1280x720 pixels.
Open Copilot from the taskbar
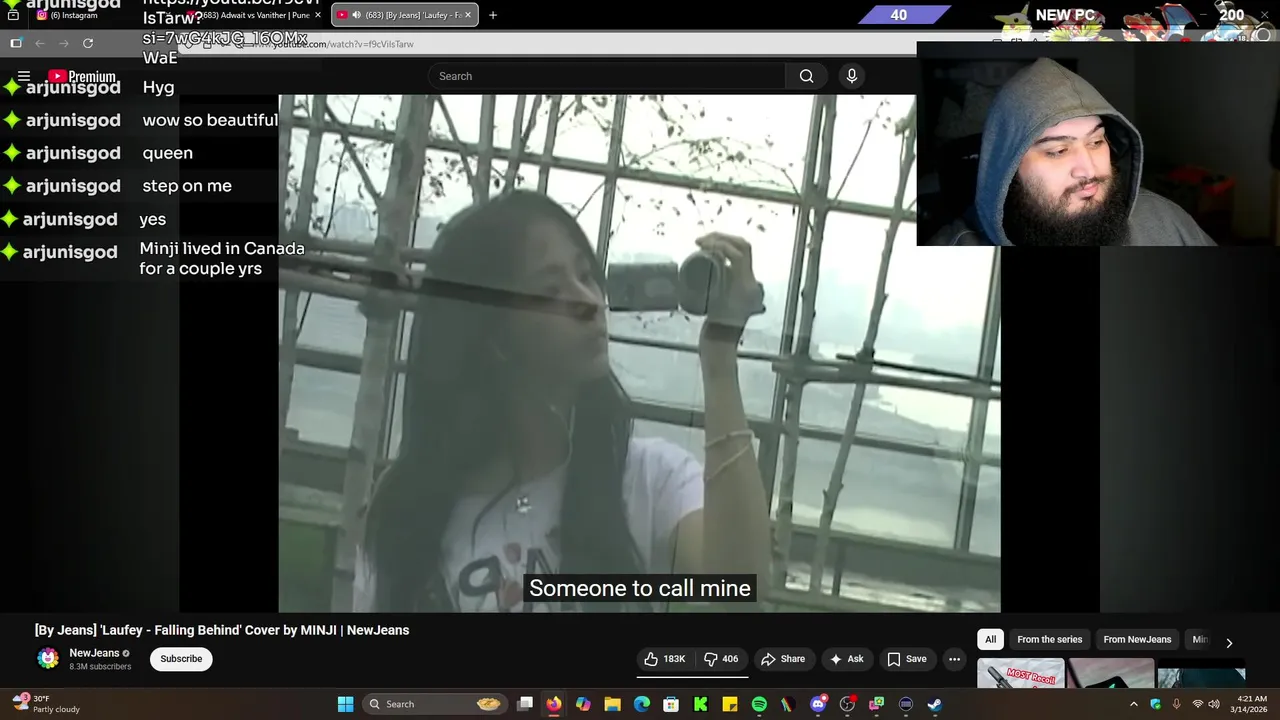coord(583,704)
